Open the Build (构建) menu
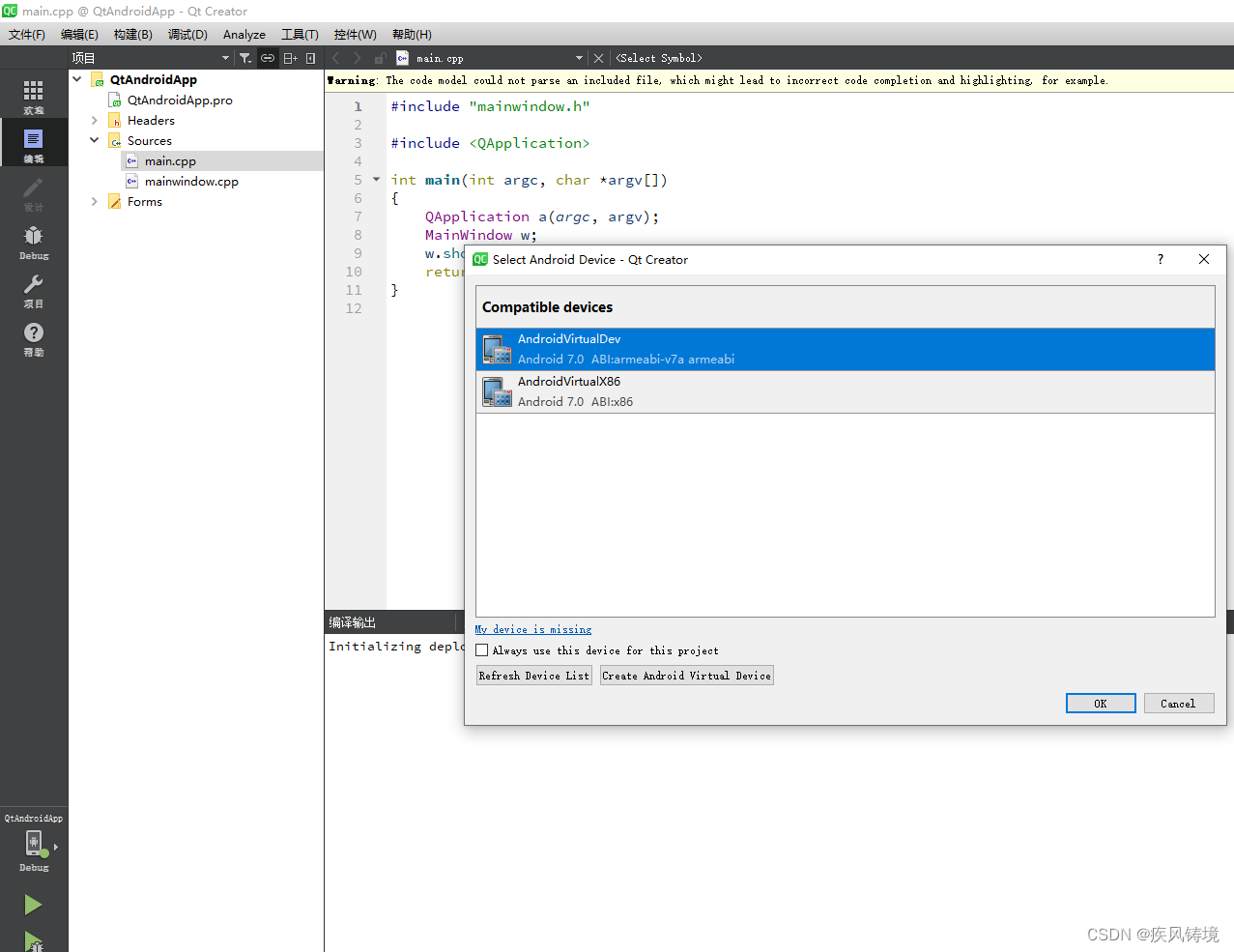Screen dimensions: 1234x952 pyautogui.click(x=132, y=34)
